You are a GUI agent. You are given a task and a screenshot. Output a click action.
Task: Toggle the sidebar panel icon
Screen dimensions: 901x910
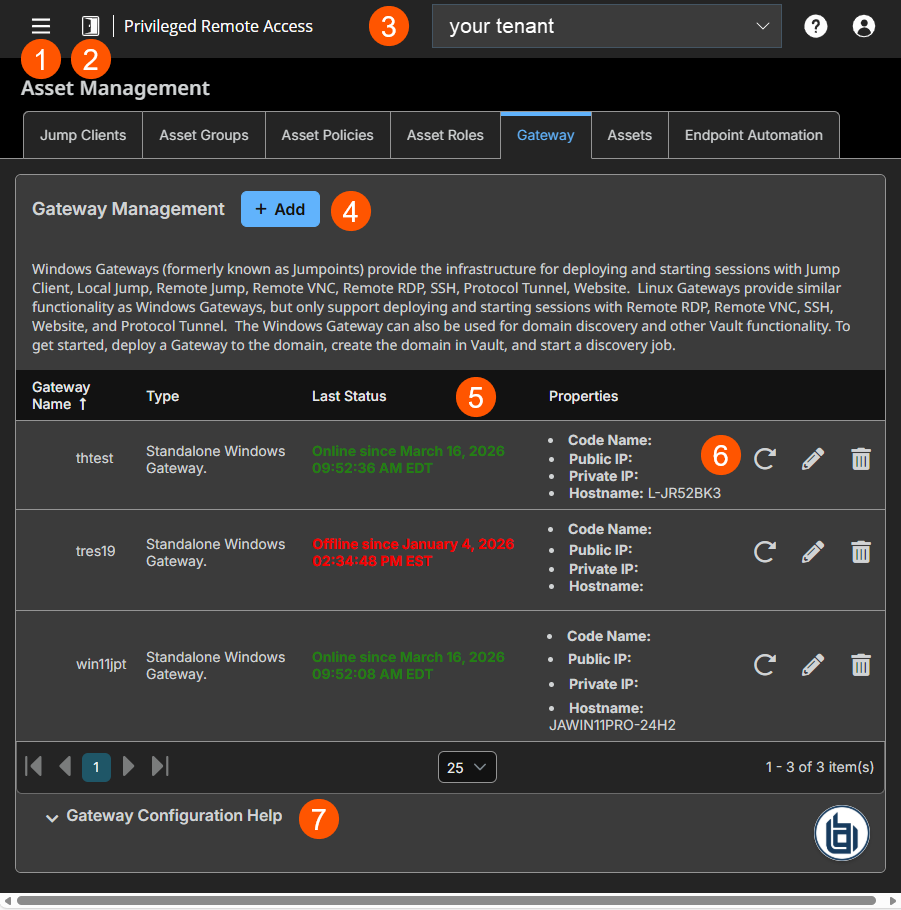point(91,26)
